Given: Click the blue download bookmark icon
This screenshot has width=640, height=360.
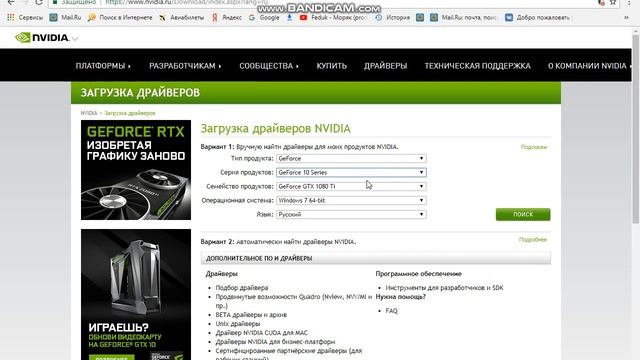Looking at the screenshot, I should (289, 18).
